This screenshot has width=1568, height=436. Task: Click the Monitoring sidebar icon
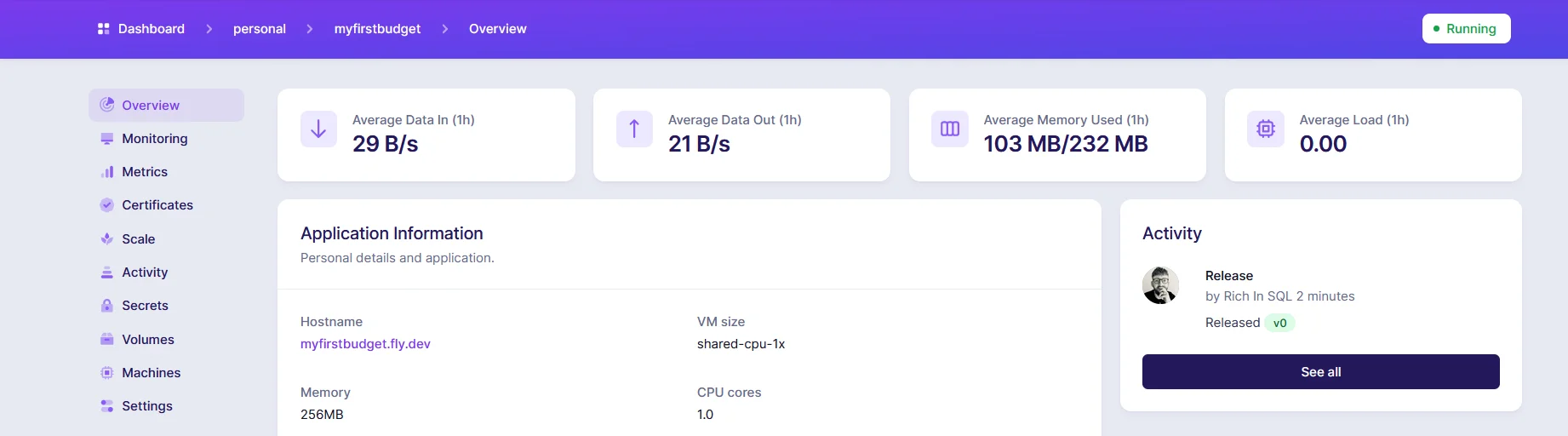pyautogui.click(x=107, y=139)
